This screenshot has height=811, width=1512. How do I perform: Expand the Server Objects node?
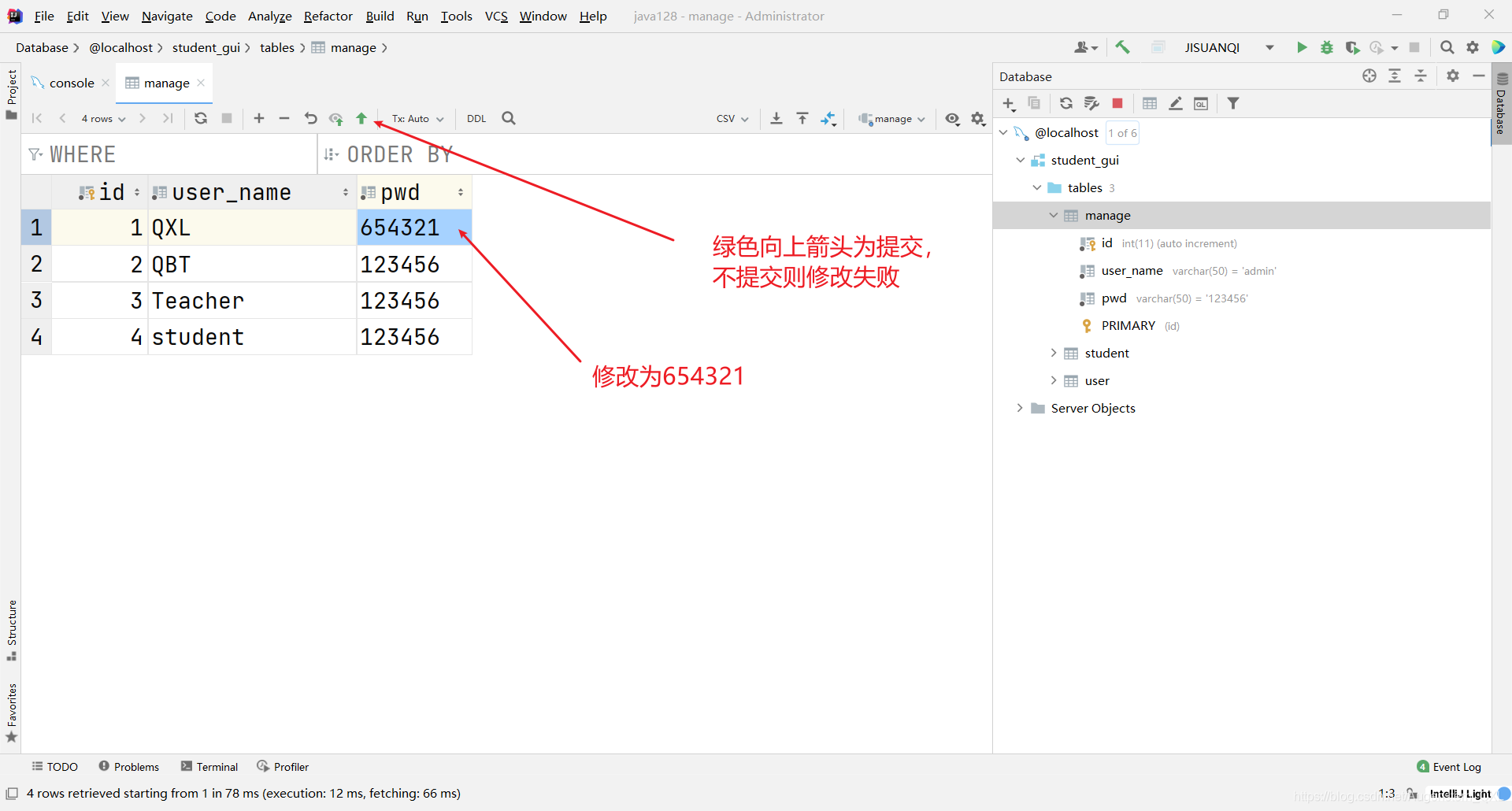coord(1021,408)
